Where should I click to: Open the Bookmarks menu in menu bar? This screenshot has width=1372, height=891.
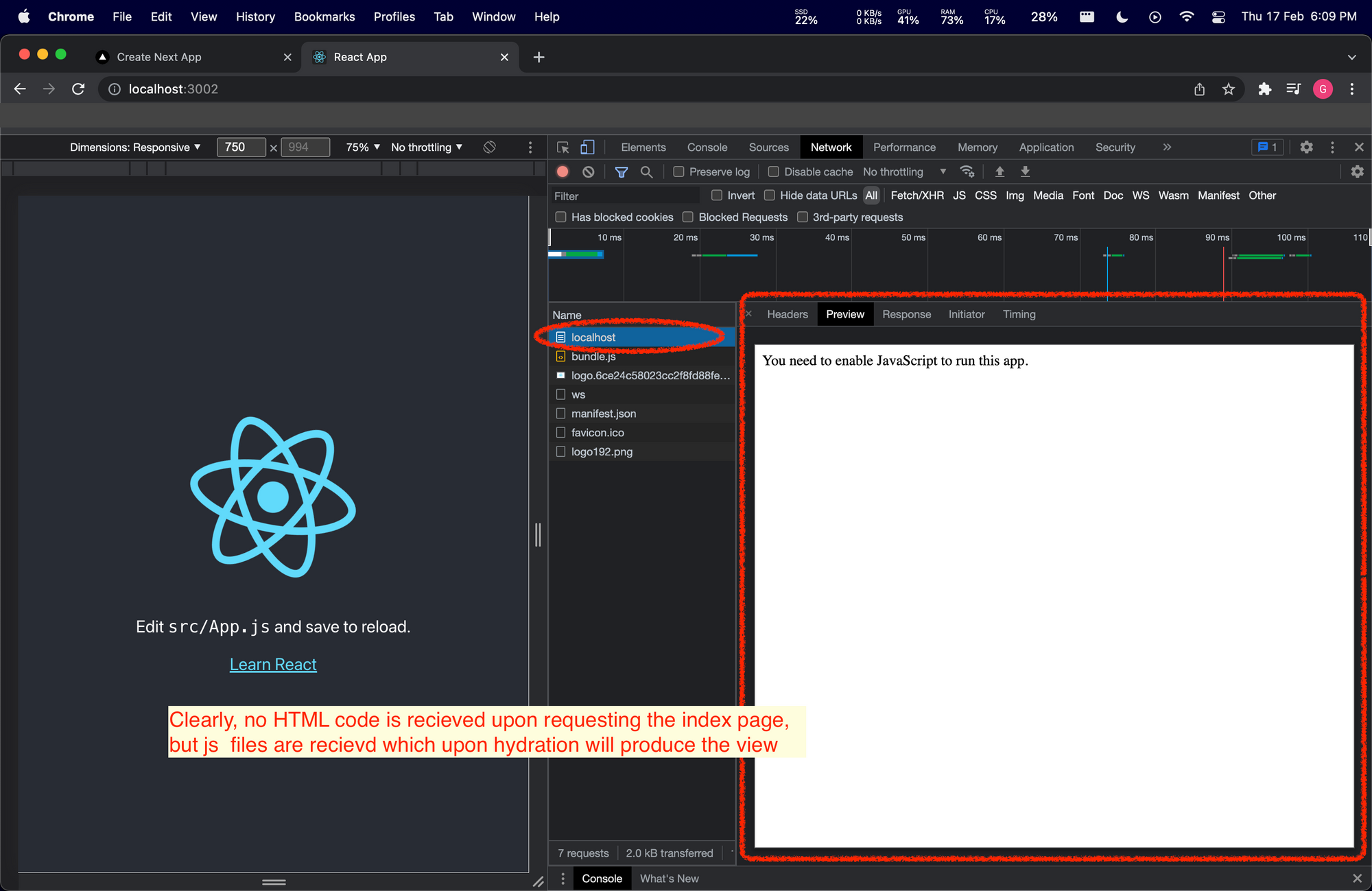coord(324,16)
